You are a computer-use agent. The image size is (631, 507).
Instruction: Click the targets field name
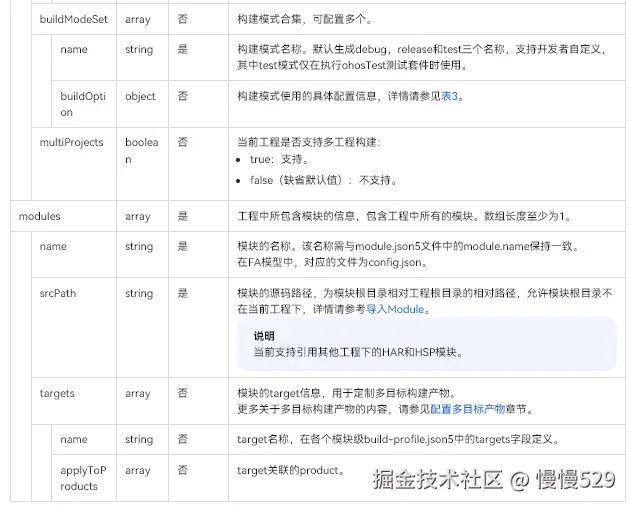tap(57, 394)
